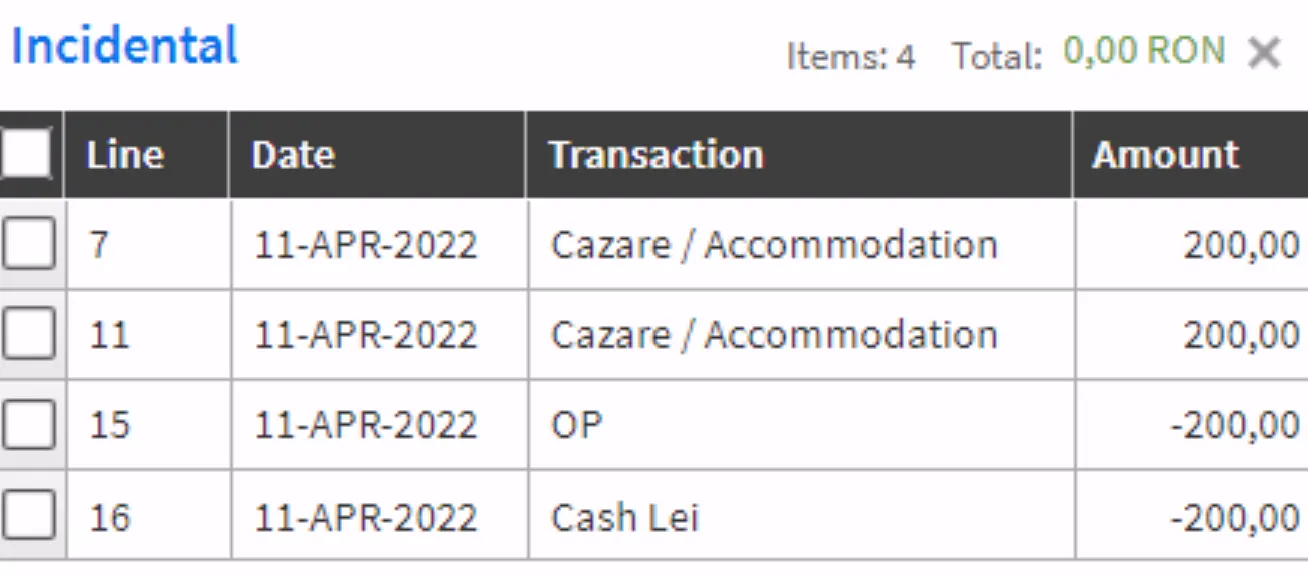Screen dimensions: 1308x574
Task: Select the Cazare / Accommodation entry on line 7
Action: [774, 245]
